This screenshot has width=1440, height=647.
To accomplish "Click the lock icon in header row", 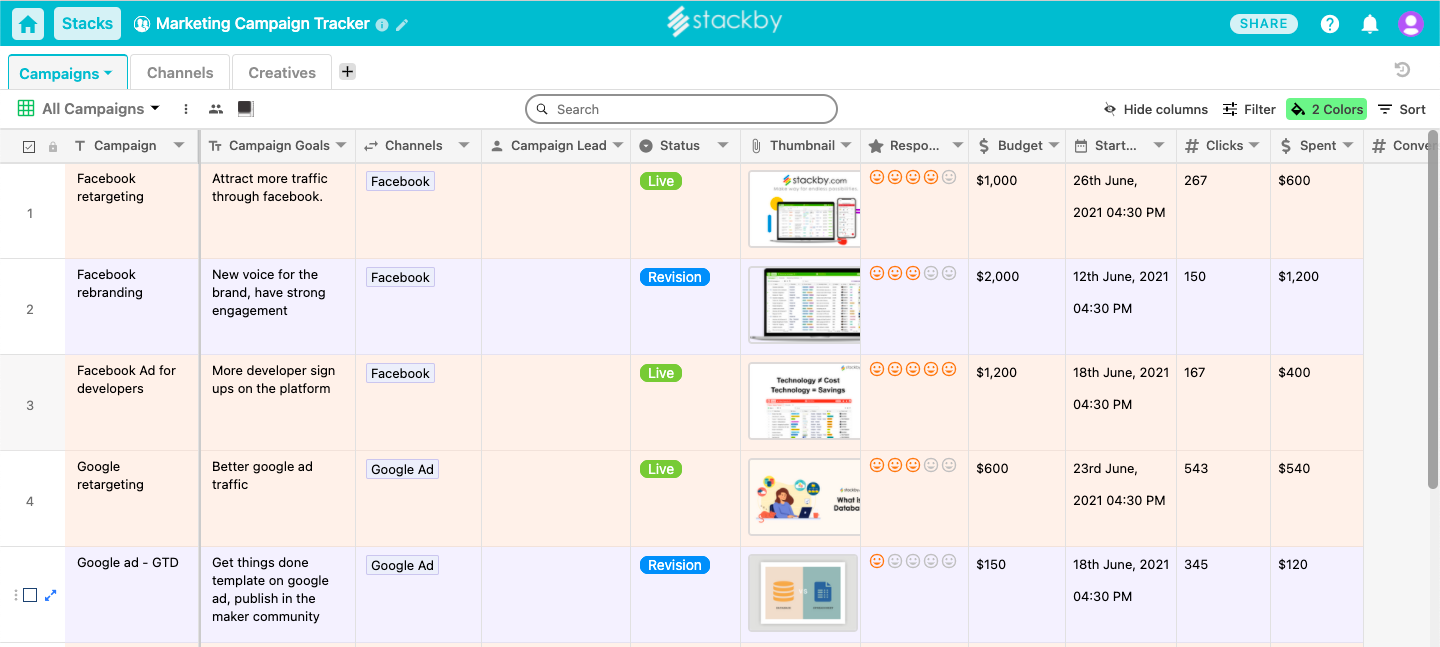I will click(53, 146).
